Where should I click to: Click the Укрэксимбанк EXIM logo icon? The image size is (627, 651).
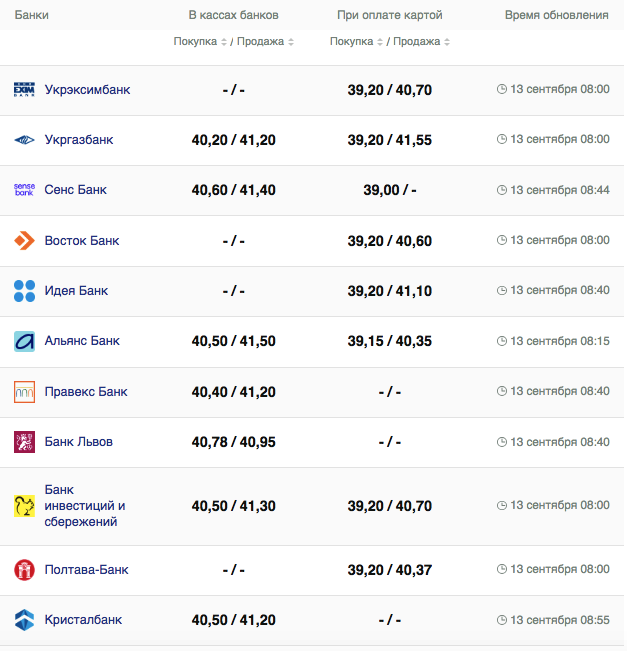click(x=24, y=90)
